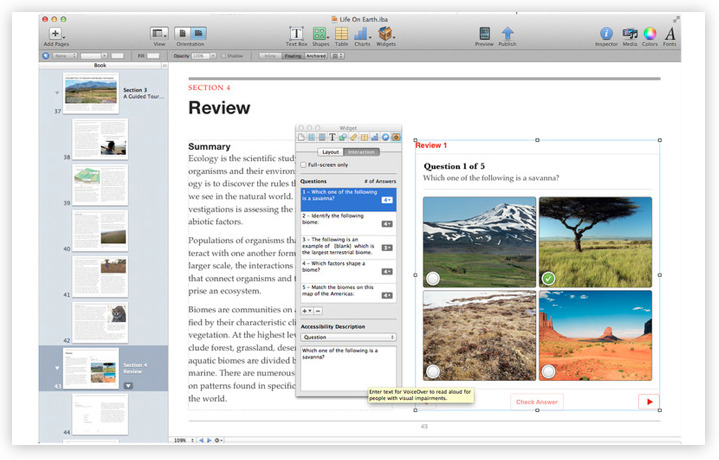Go to next question red arrow
The height and width of the screenshot is (460, 719).
coord(649,402)
